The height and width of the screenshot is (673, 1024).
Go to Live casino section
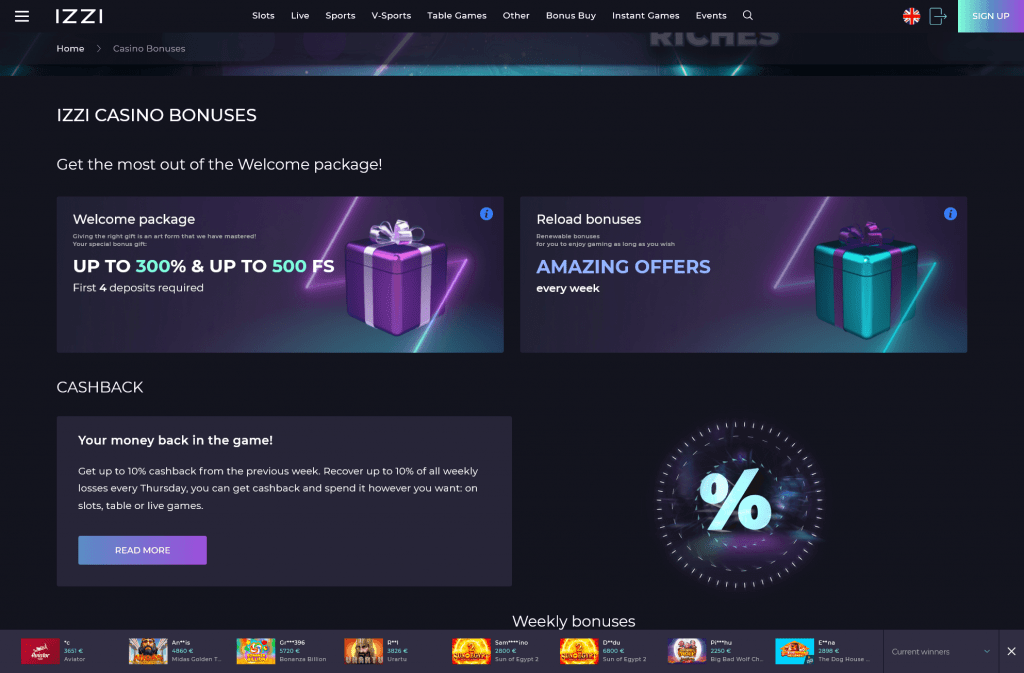pos(300,16)
